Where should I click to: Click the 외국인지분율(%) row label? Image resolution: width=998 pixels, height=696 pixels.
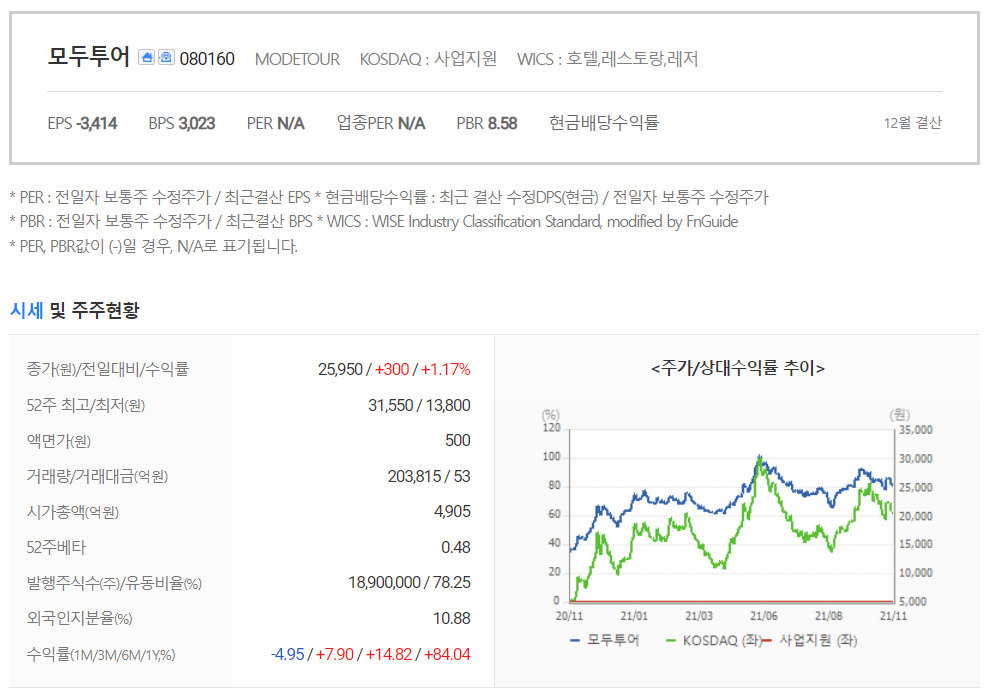[x=79, y=618]
